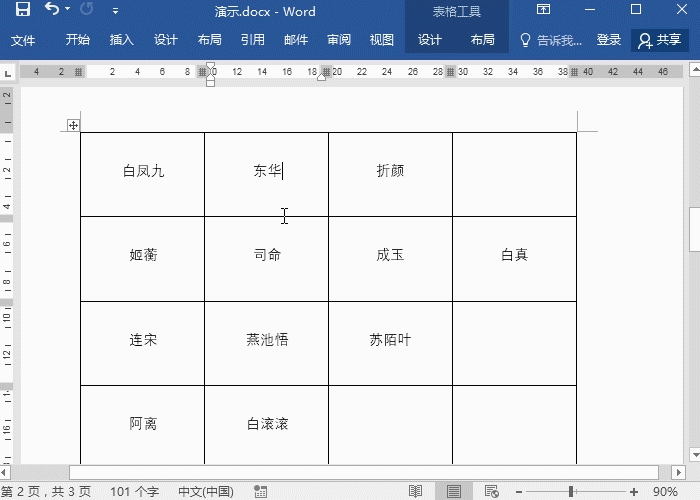Click the right indent marker on ruler
This screenshot has width=700, height=500.
click(321, 77)
